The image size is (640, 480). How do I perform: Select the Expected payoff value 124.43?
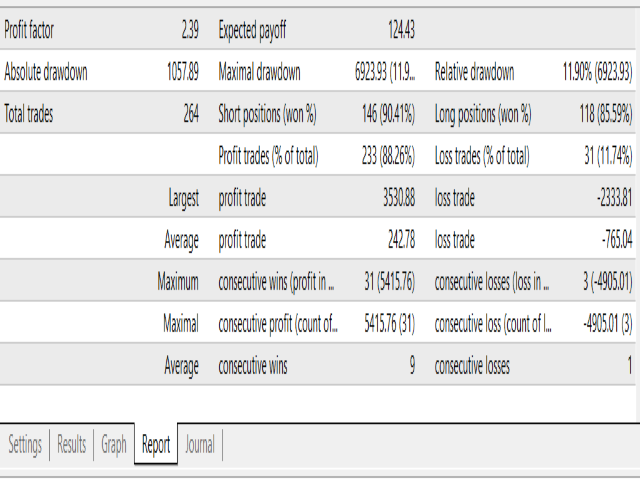(401, 30)
